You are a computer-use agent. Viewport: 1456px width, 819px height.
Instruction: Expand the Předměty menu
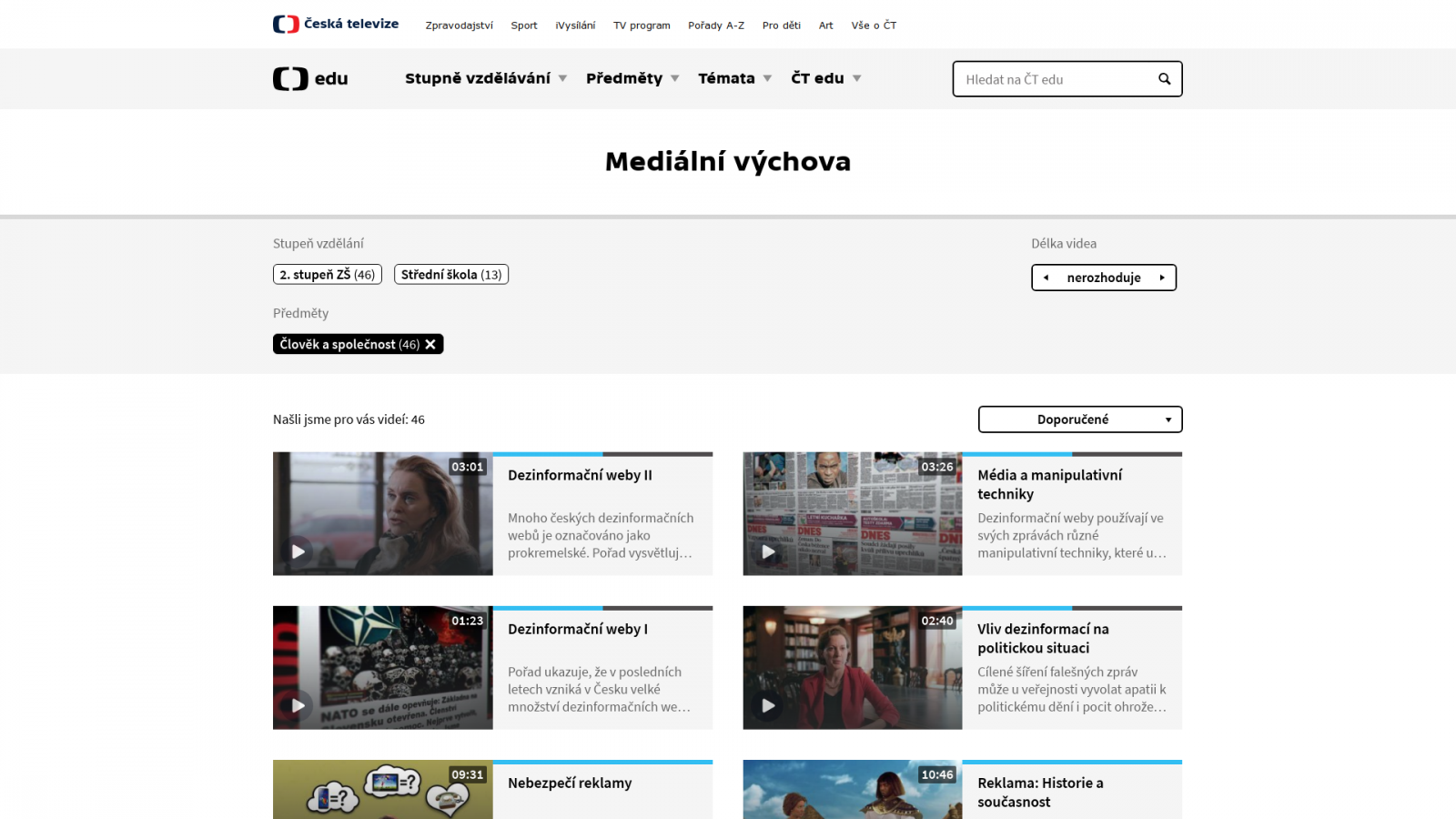point(632,78)
